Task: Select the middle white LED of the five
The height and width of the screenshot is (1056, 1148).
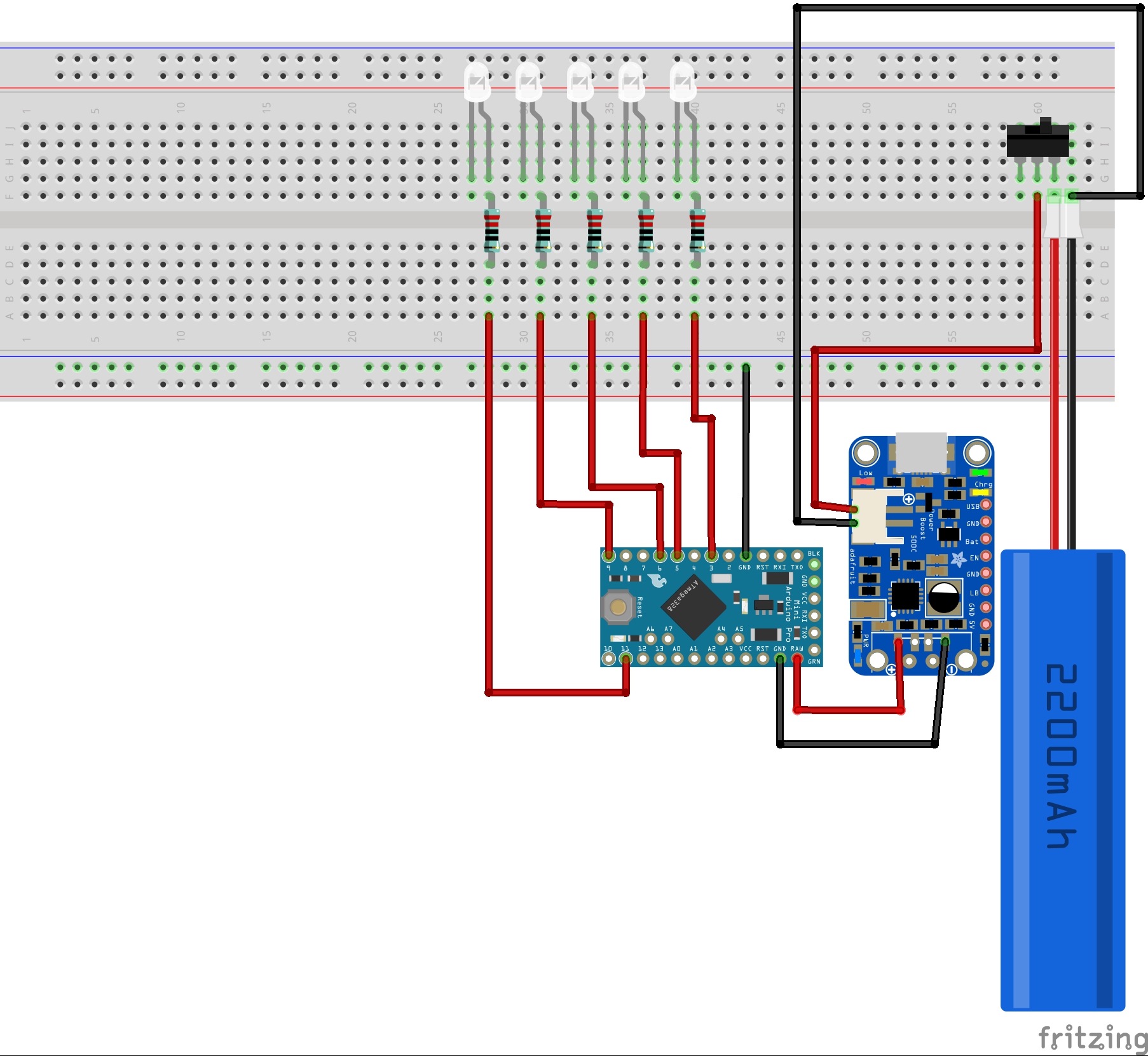Action: click(x=580, y=83)
